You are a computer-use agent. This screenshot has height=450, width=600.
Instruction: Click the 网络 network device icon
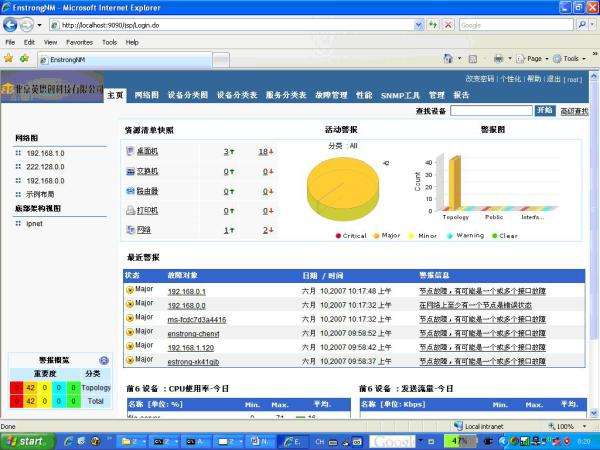point(130,230)
